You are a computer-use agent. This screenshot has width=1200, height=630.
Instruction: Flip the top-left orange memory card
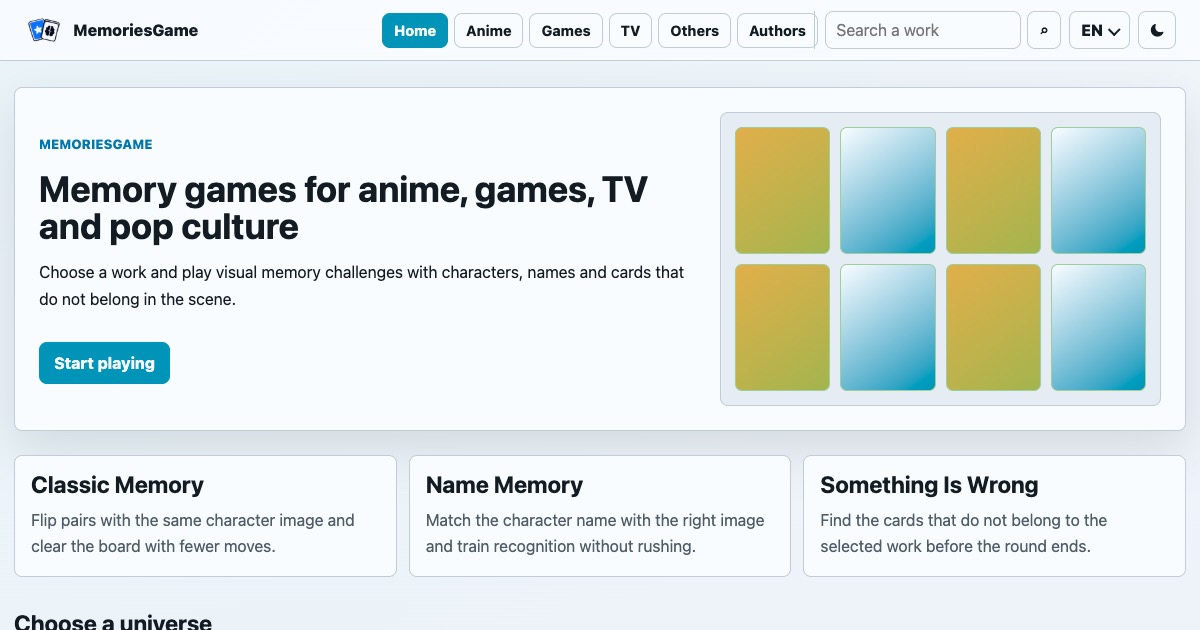click(782, 190)
